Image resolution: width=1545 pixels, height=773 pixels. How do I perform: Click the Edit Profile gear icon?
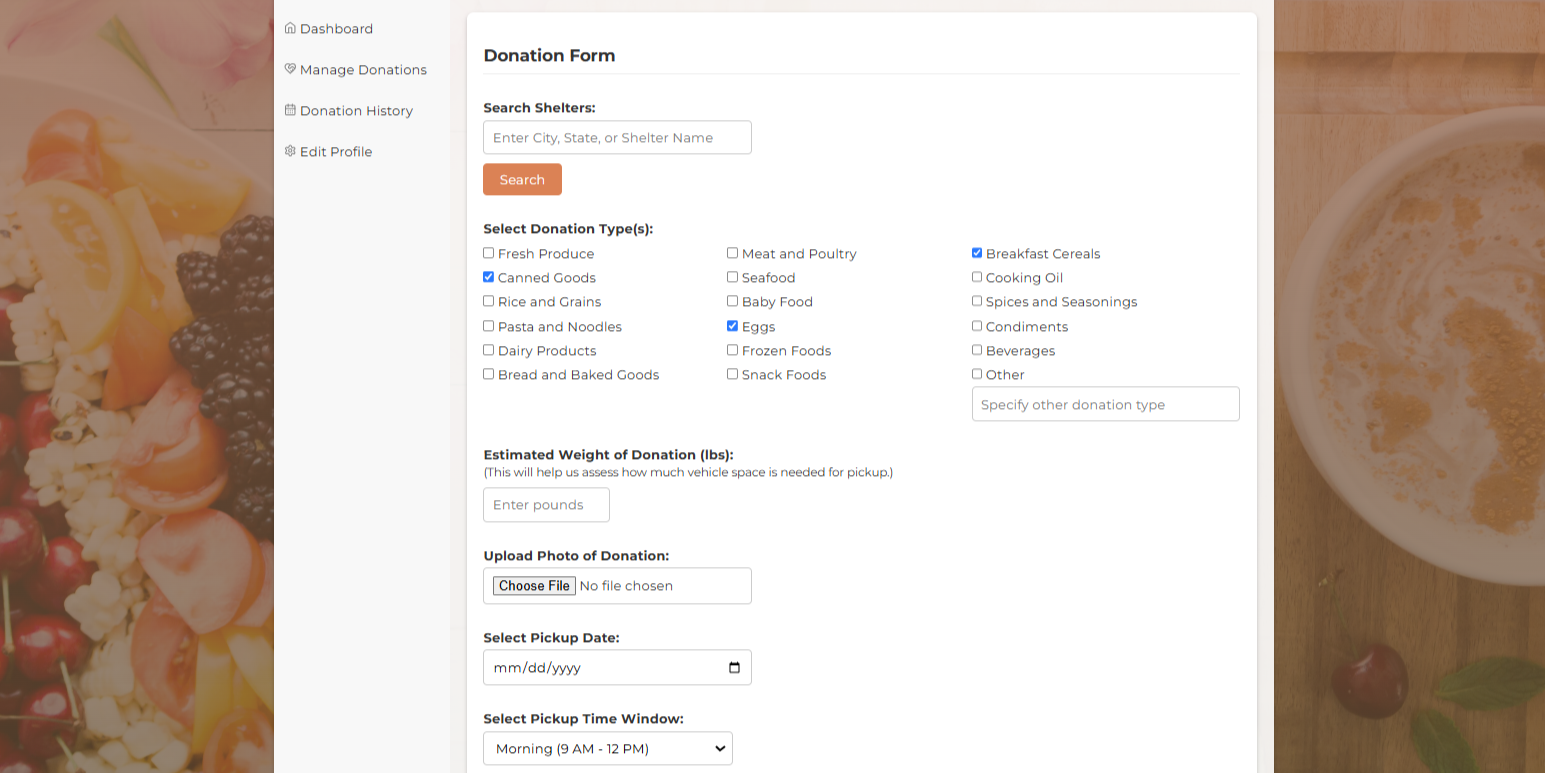coord(290,151)
